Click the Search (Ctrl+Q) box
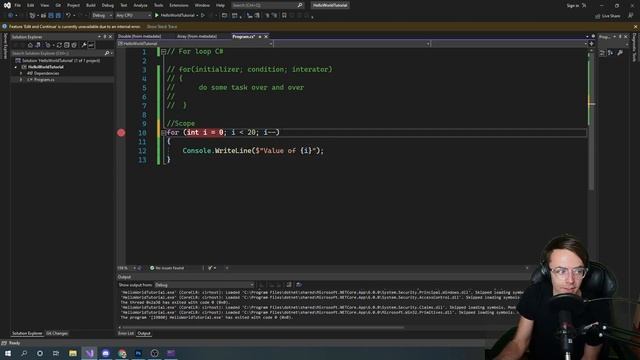 [x=267, y=5]
